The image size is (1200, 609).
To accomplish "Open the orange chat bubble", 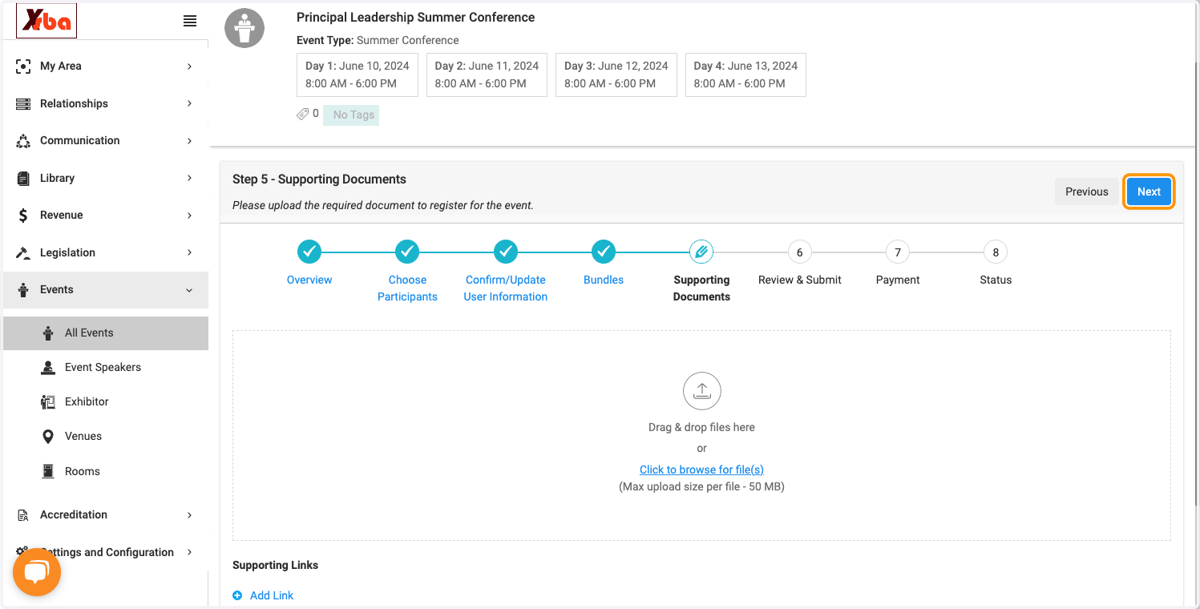I will 37,572.
